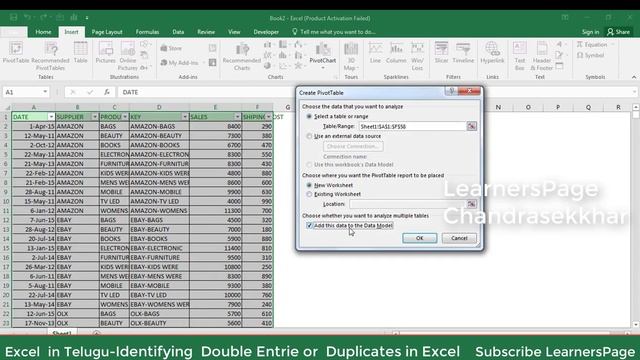Click the PivotChart icon
This screenshot has height=360, width=640.
click(x=322, y=53)
